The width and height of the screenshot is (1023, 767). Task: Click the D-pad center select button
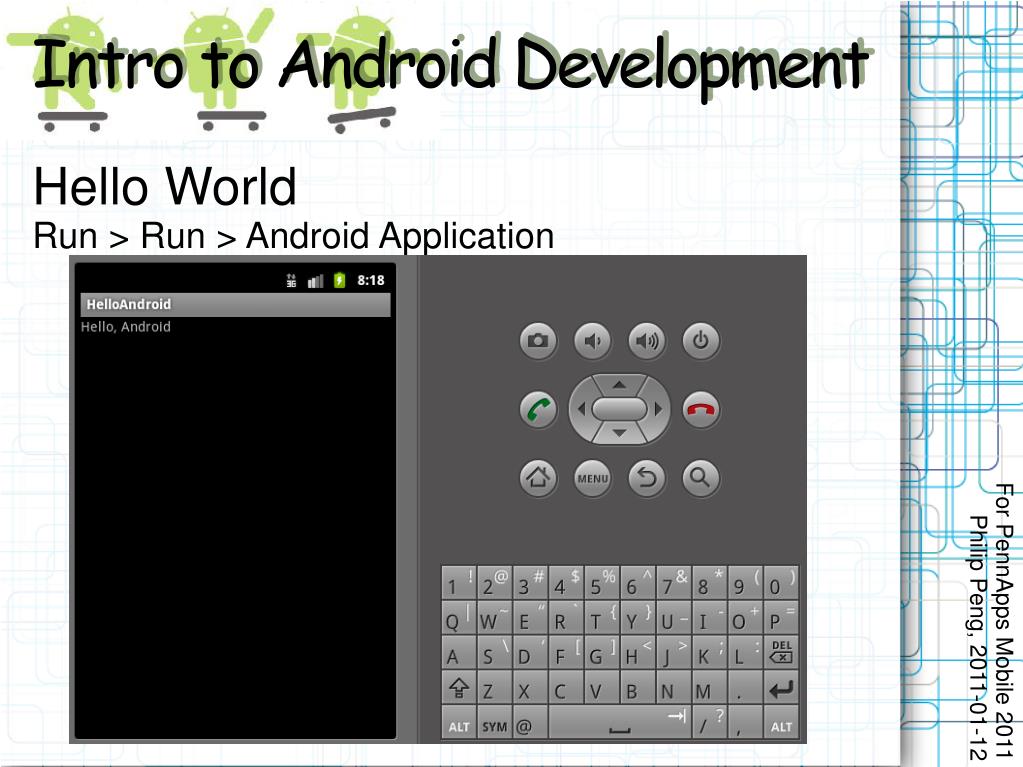click(x=619, y=410)
